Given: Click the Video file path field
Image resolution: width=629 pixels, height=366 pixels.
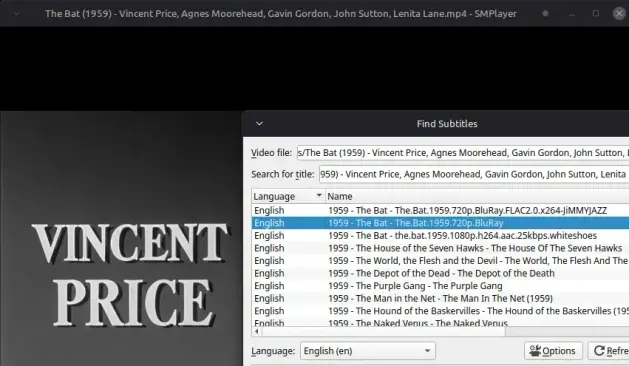Looking at the screenshot, I should [x=463, y=153].
